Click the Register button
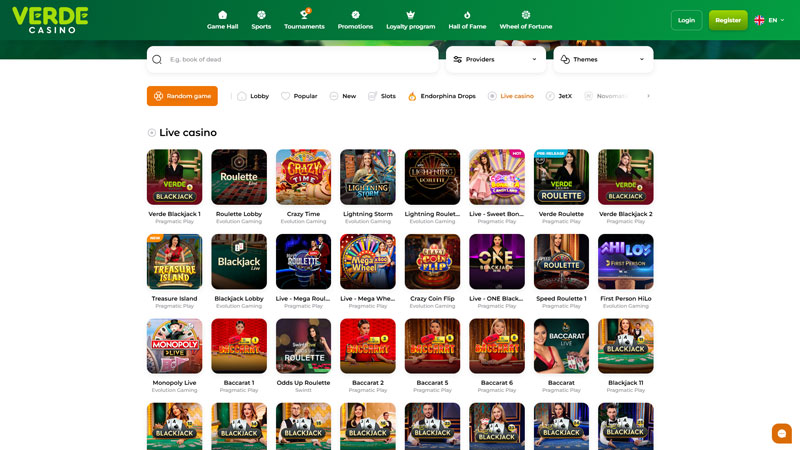 728,20
